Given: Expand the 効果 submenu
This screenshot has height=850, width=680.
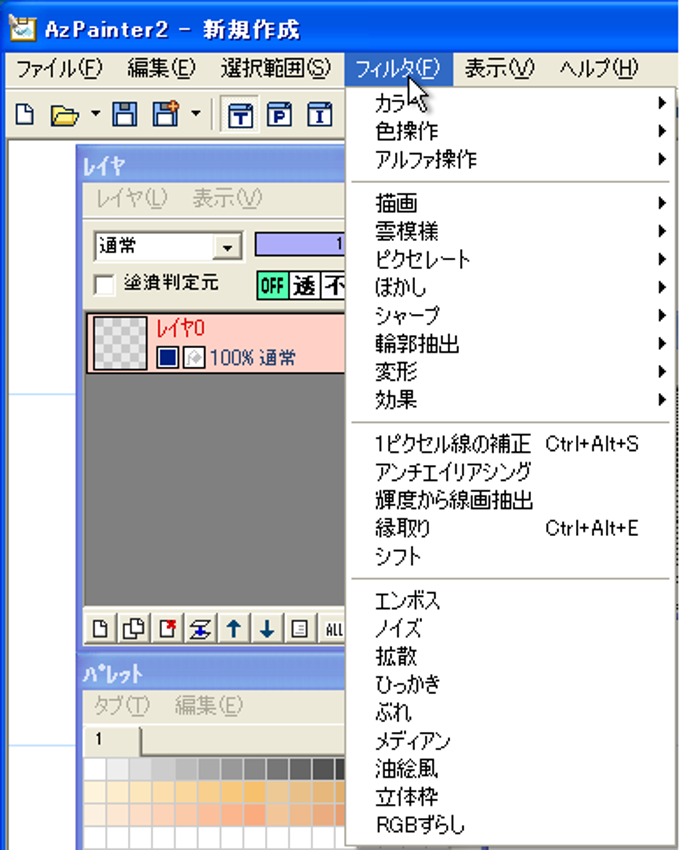Looking at the screenshot, I should pyautogui.click(x=510, y=400).
